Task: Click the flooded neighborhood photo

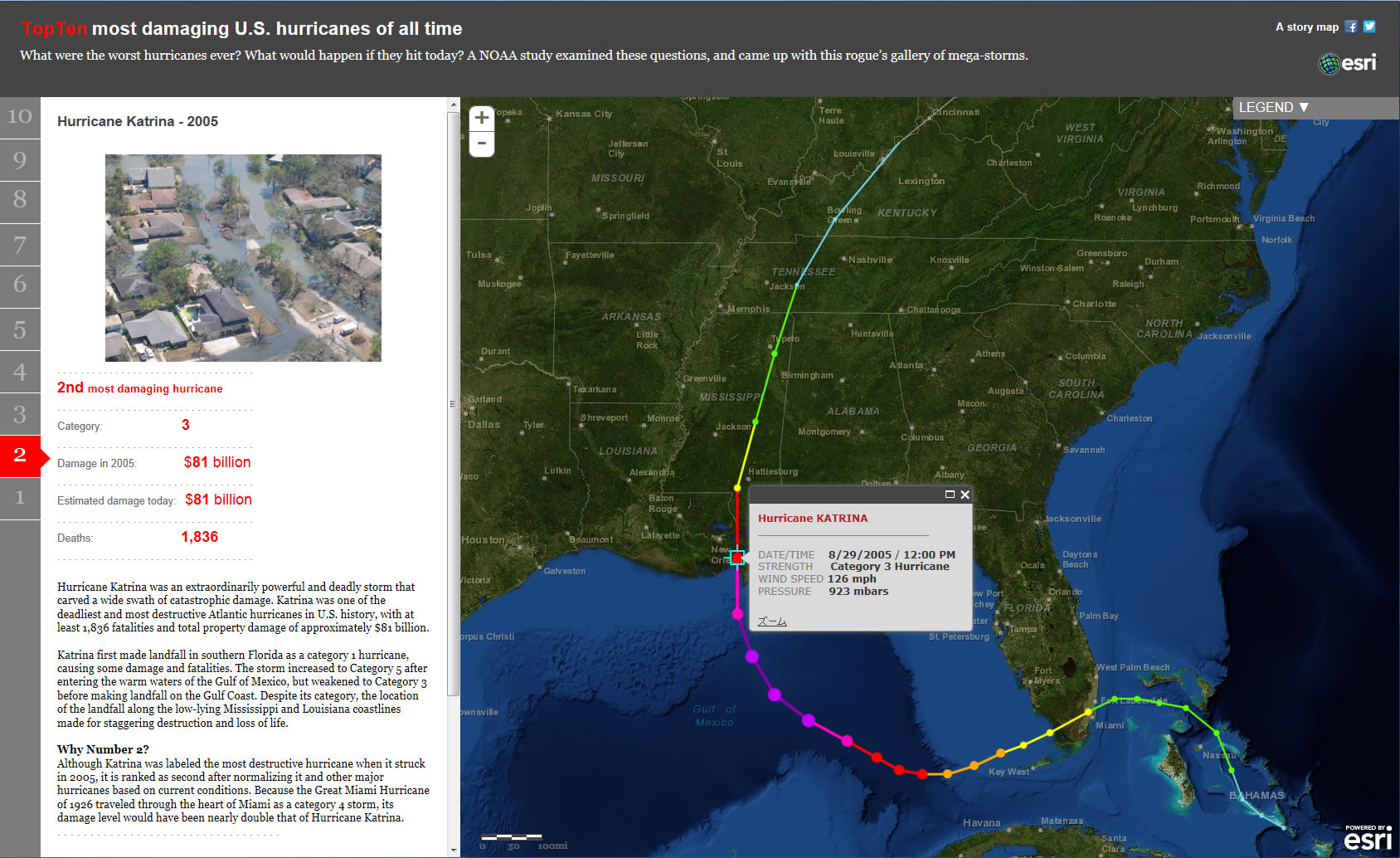Action: (x=243, y=257)
